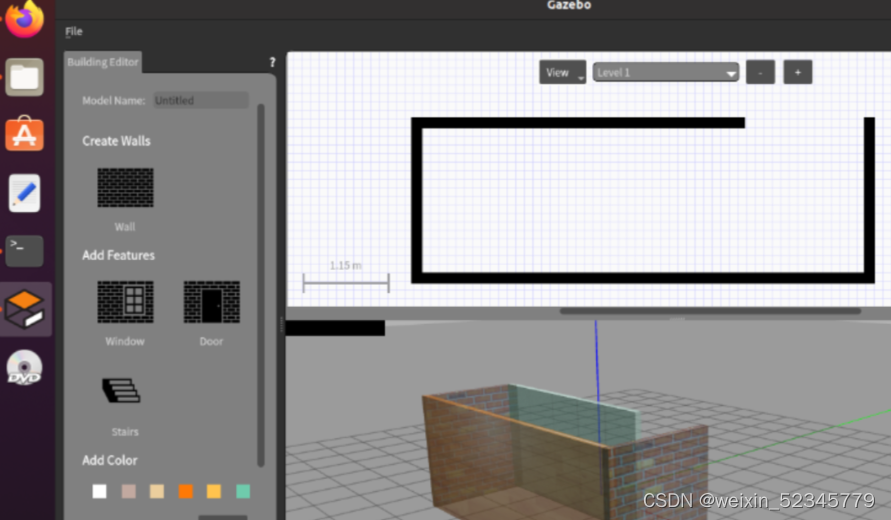Open the View dropdown

[563, 72]
